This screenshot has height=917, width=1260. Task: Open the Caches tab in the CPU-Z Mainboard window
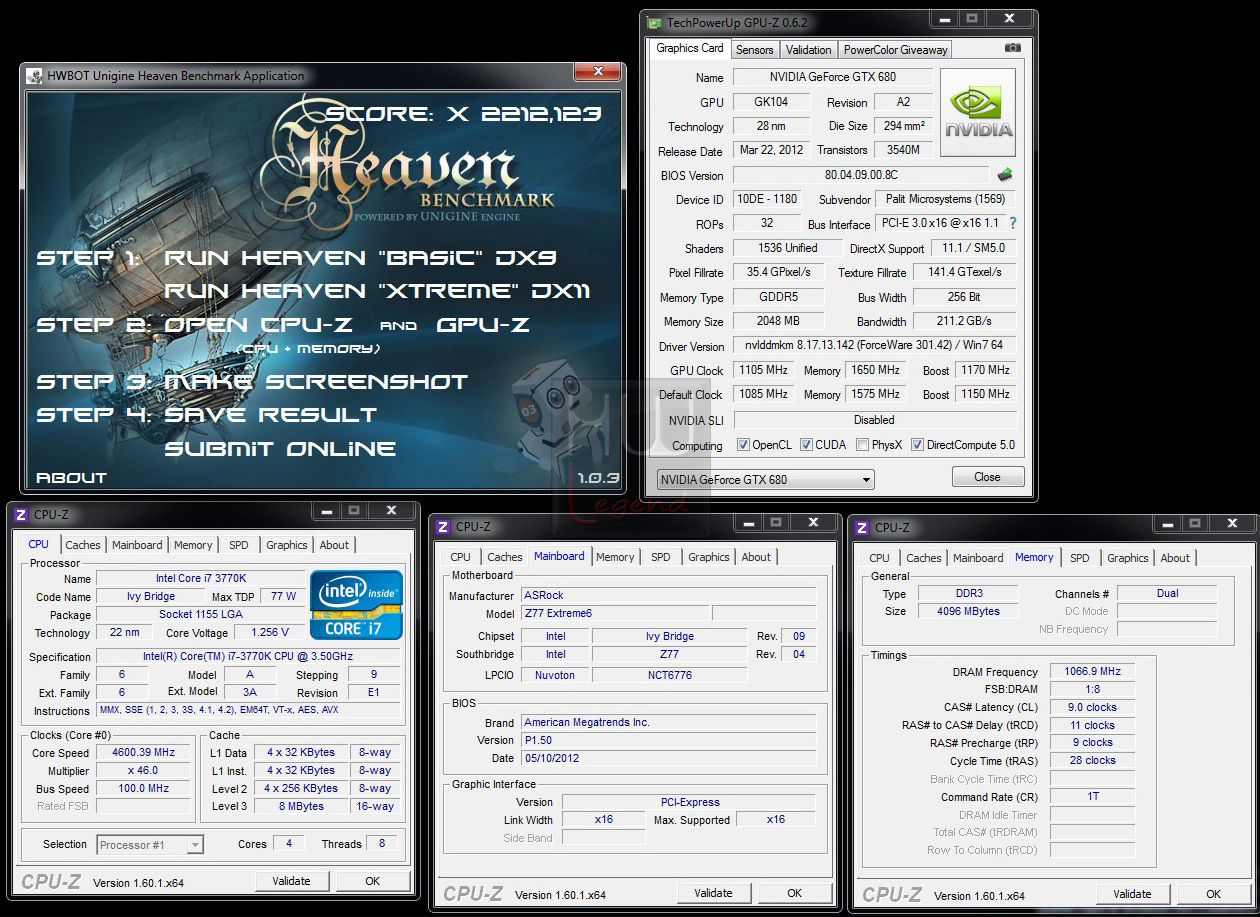pyautogui.click(x=505, y=557)
